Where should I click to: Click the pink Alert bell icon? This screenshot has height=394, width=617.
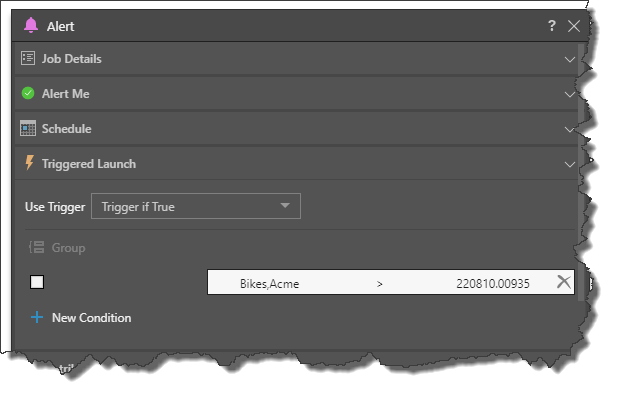(31, 26)
